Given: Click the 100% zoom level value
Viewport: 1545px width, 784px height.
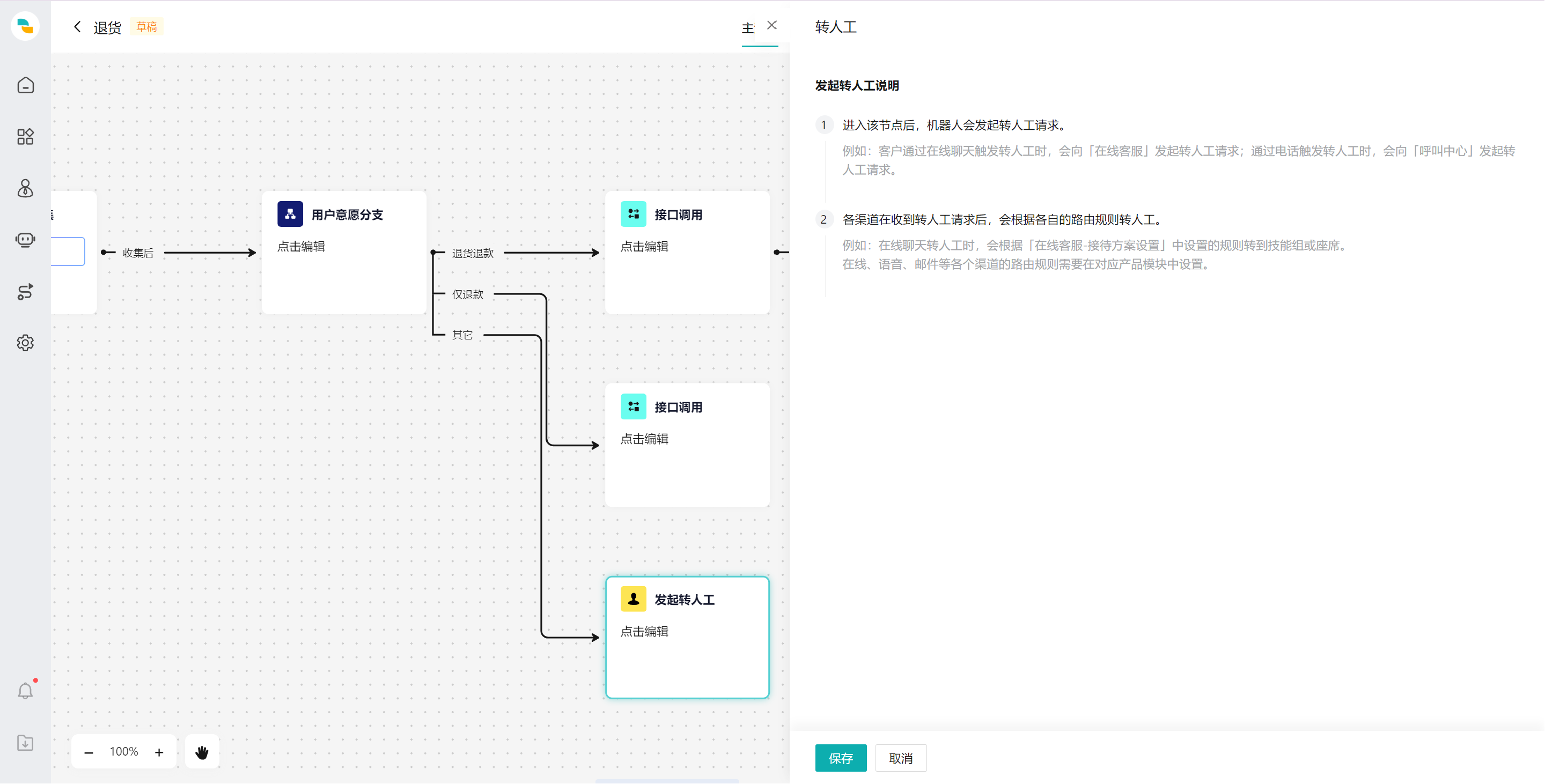Looking at the screenshot, I should (124, 752).
